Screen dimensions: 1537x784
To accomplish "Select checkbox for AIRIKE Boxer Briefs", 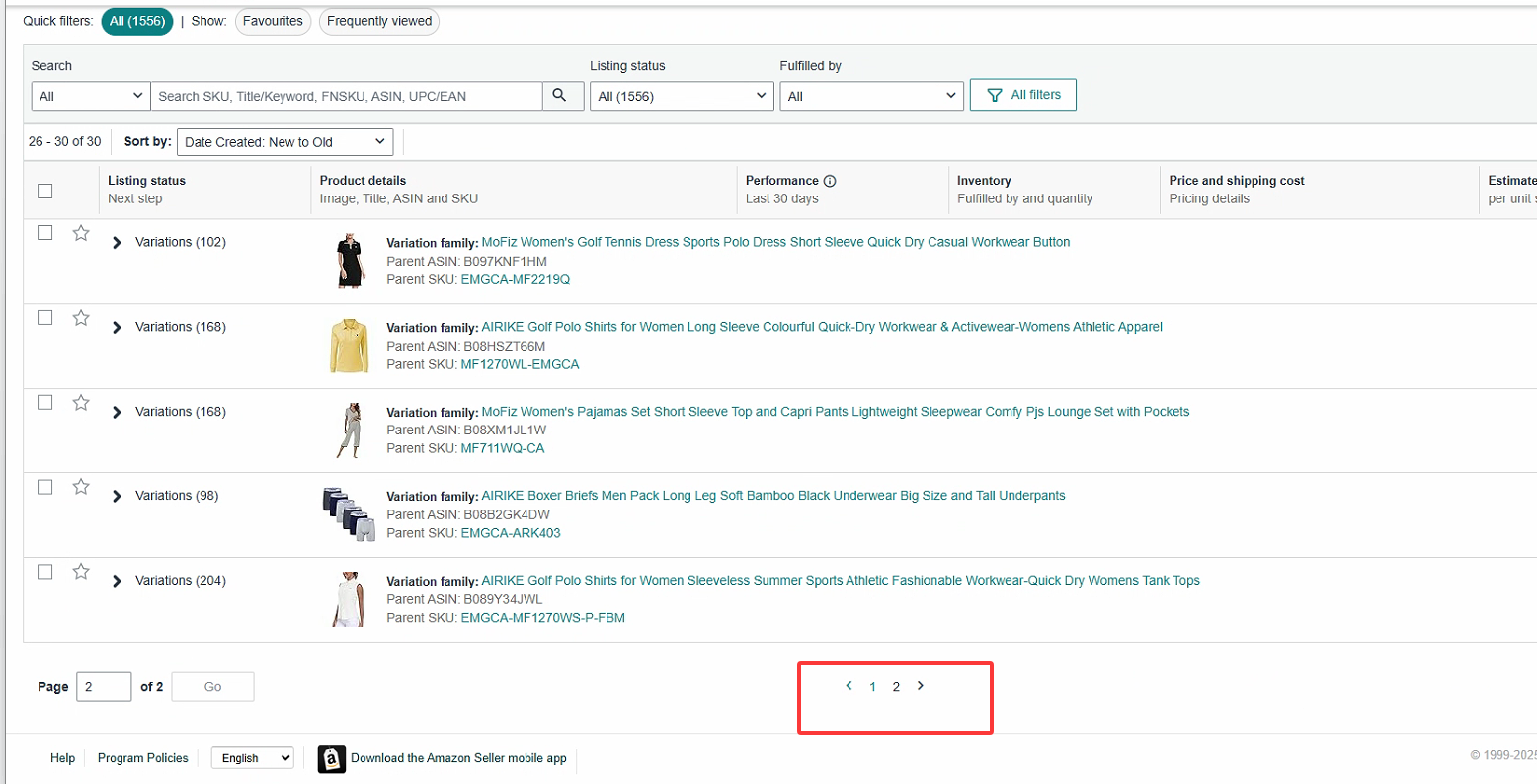I will [44, 487].
